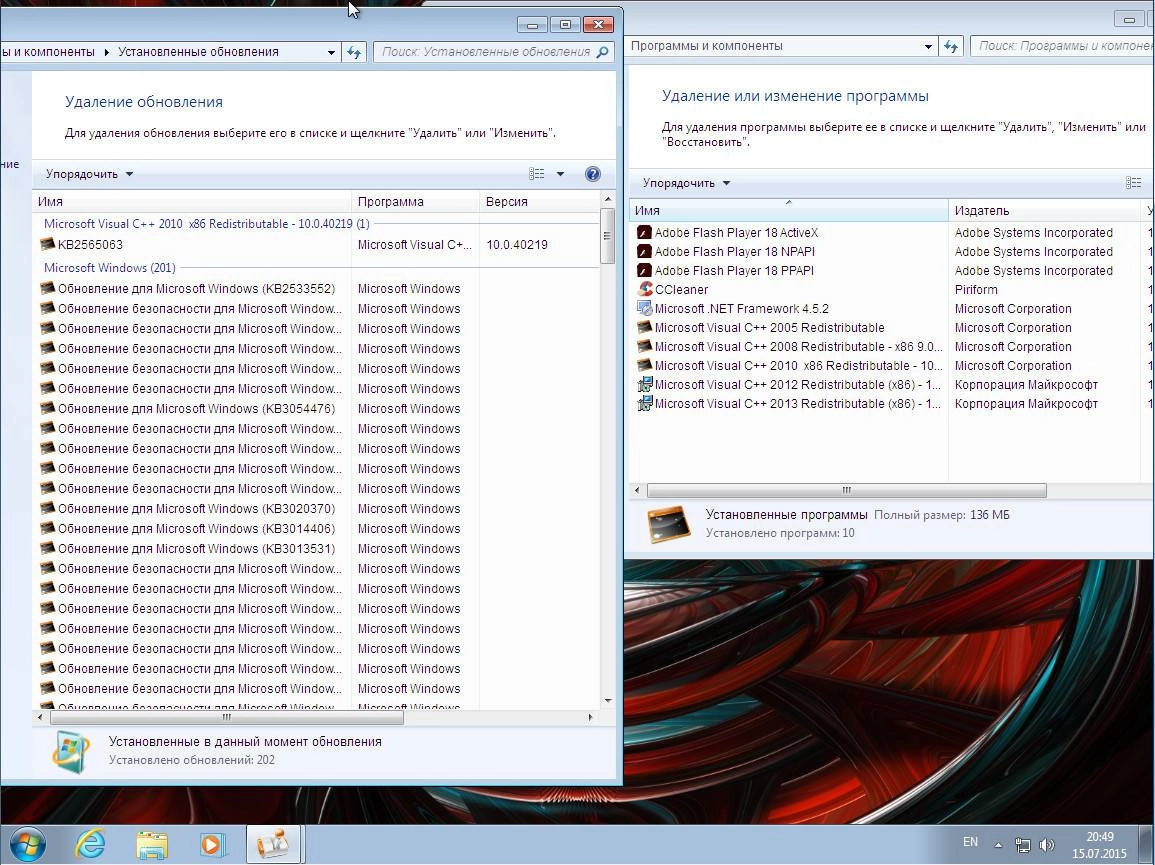
Task: Show hidden tray icons arrow
Action: click(998, 845)
